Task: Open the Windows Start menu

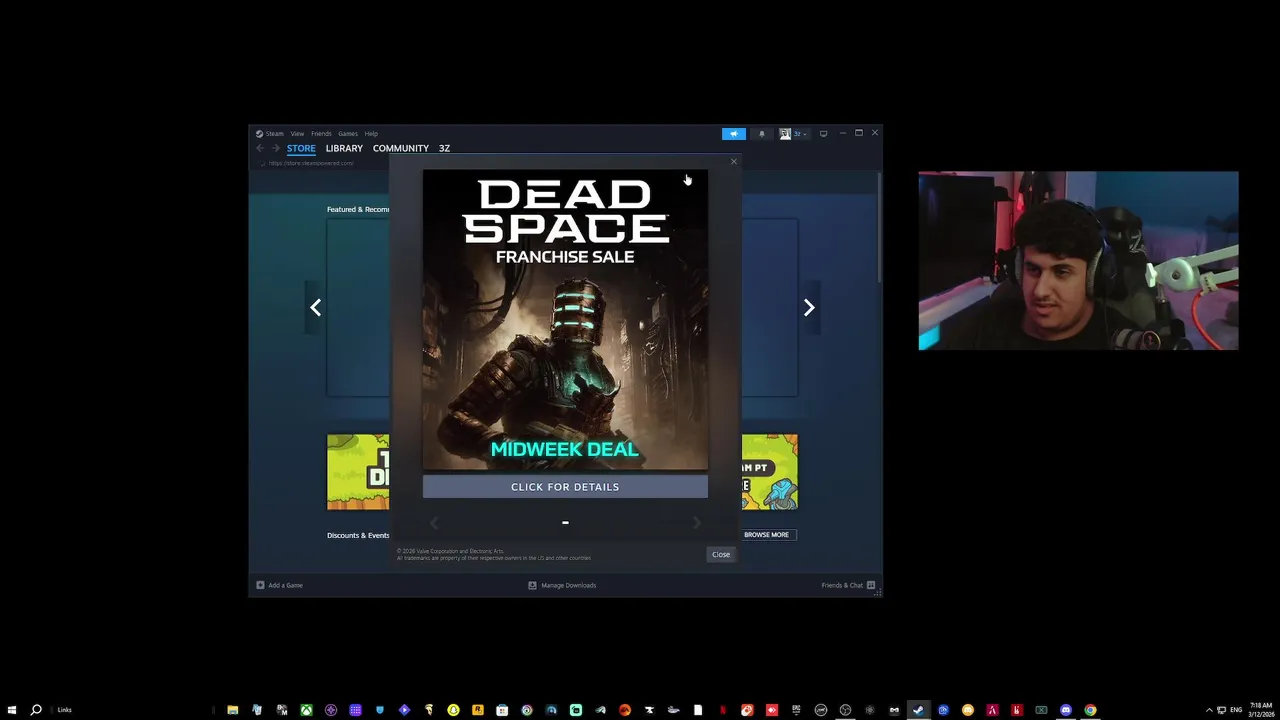Action: point(12,710)
